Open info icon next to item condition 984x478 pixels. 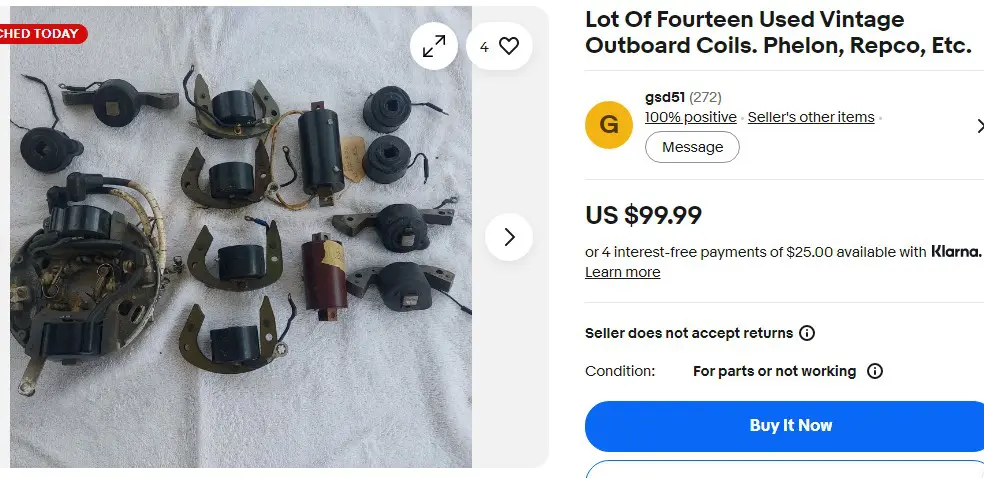point(874,371)
